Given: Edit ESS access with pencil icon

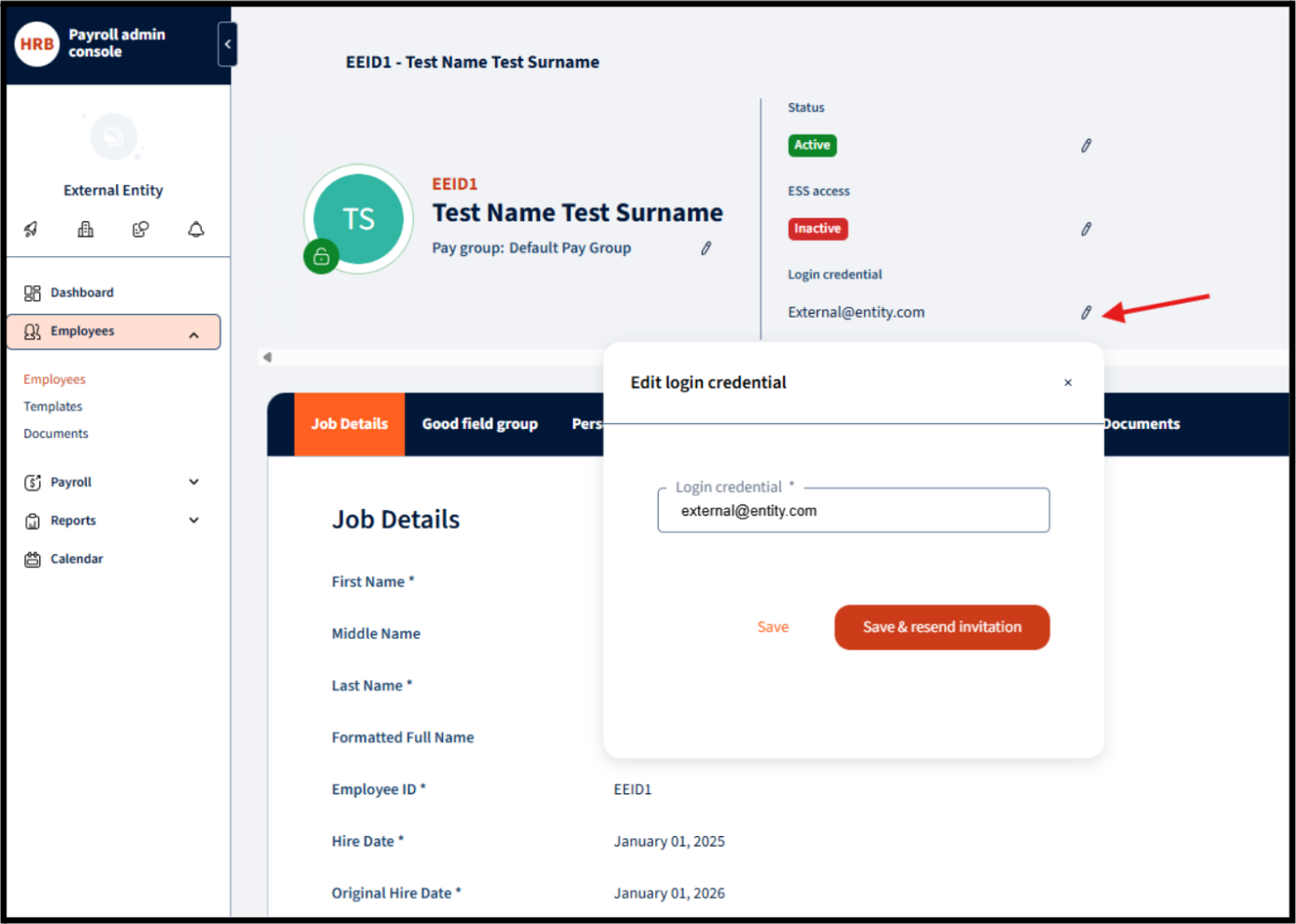Looking at the screenshot, I should (1086, 229).
